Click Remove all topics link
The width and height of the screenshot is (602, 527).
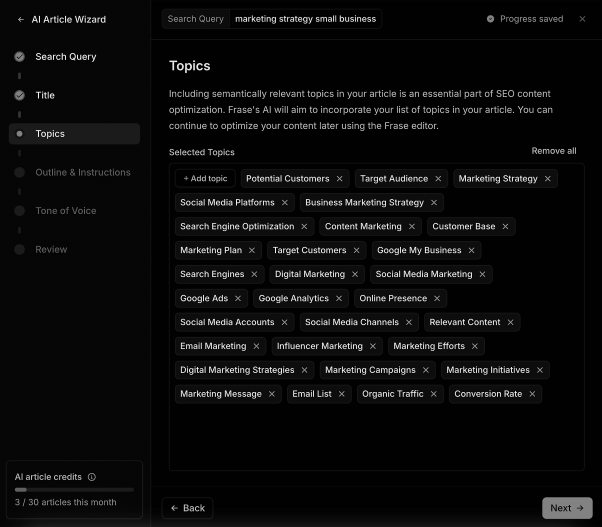pos(554,151)
